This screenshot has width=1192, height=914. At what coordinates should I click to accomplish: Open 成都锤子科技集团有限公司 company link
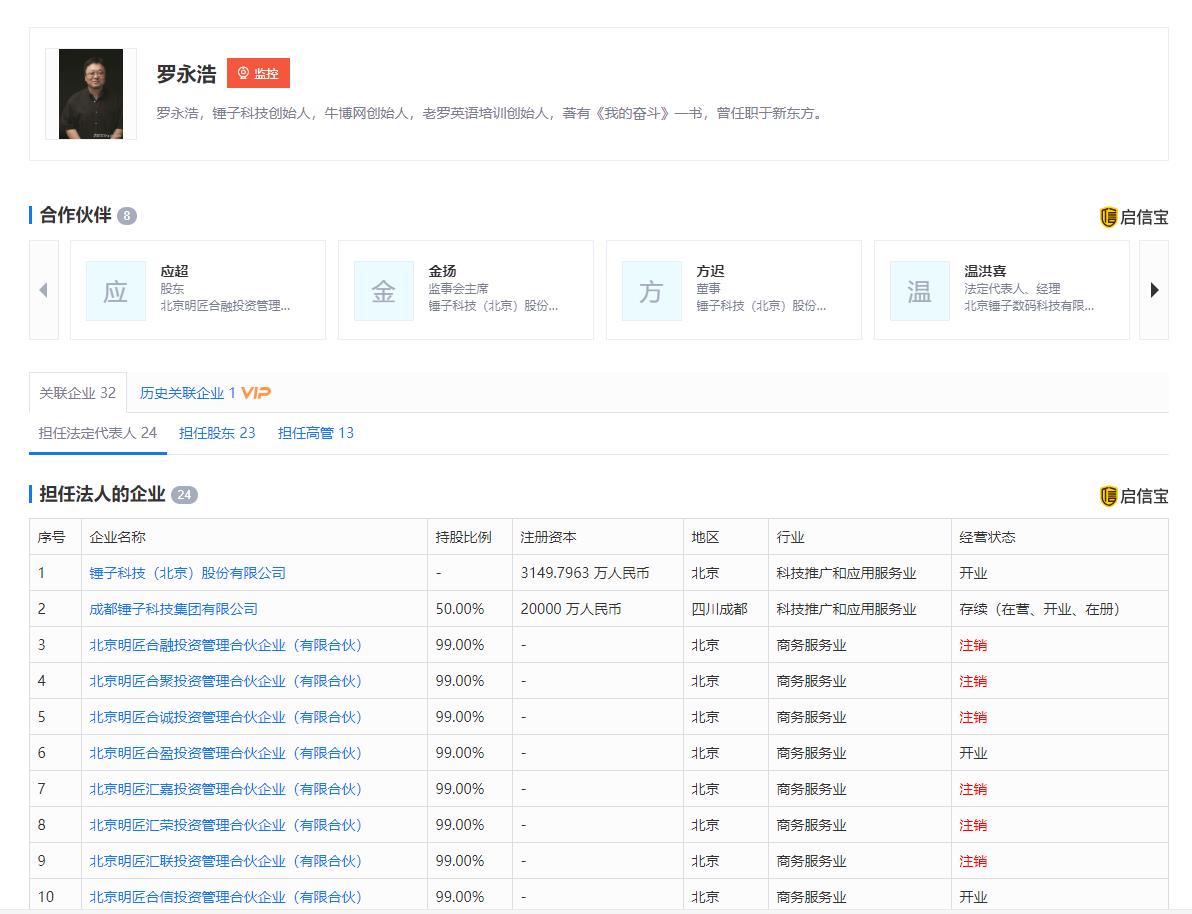174,609
